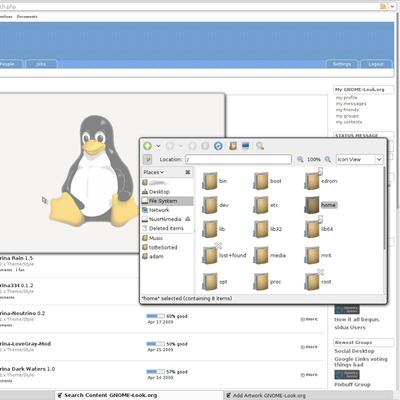Select Music bookmark in the sidebar
The height and width of the screenshot is (400, 400).
pyautogui.click(x=153, y=238)
